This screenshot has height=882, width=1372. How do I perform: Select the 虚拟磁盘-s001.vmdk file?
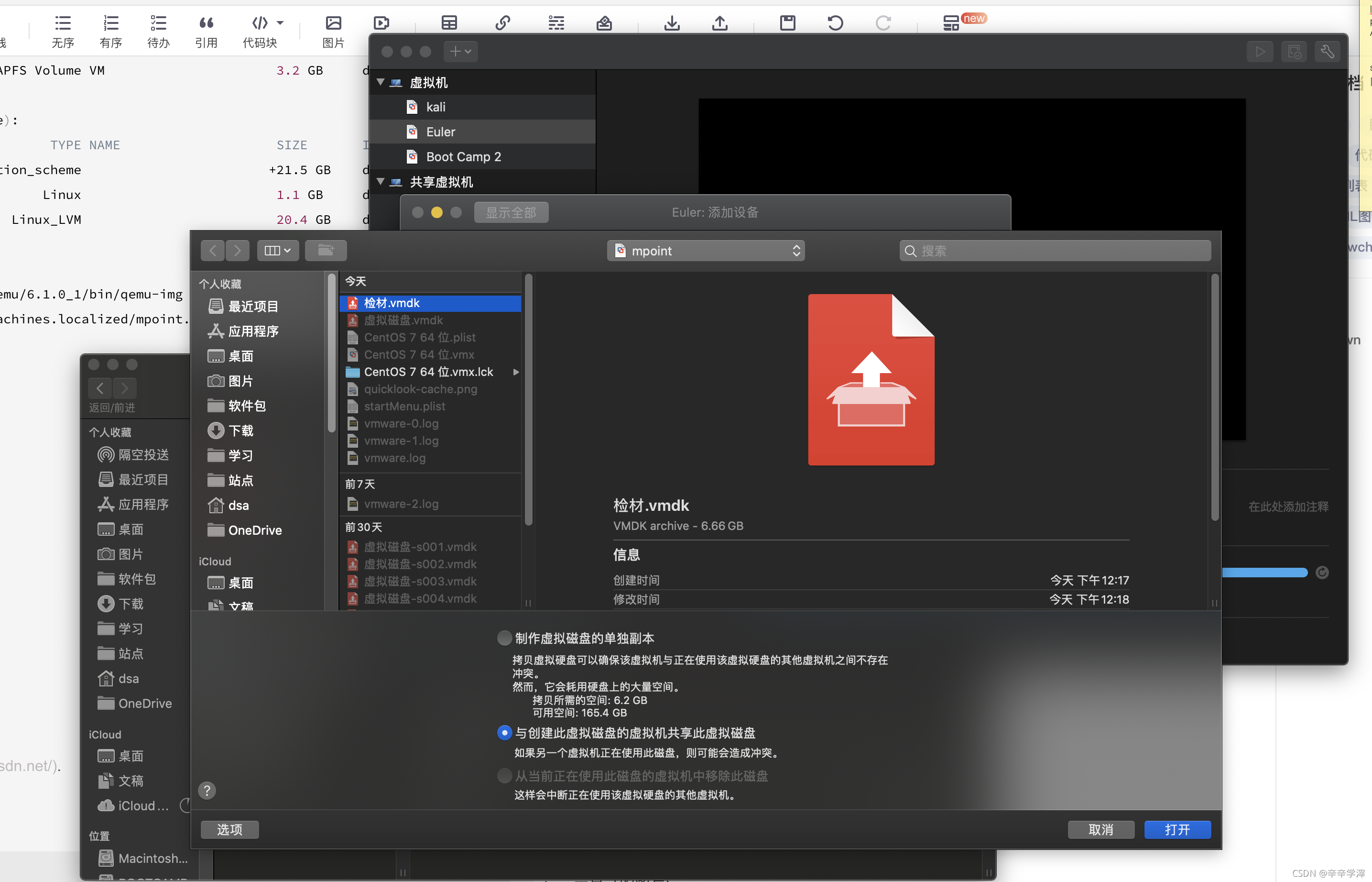[430, 547]
